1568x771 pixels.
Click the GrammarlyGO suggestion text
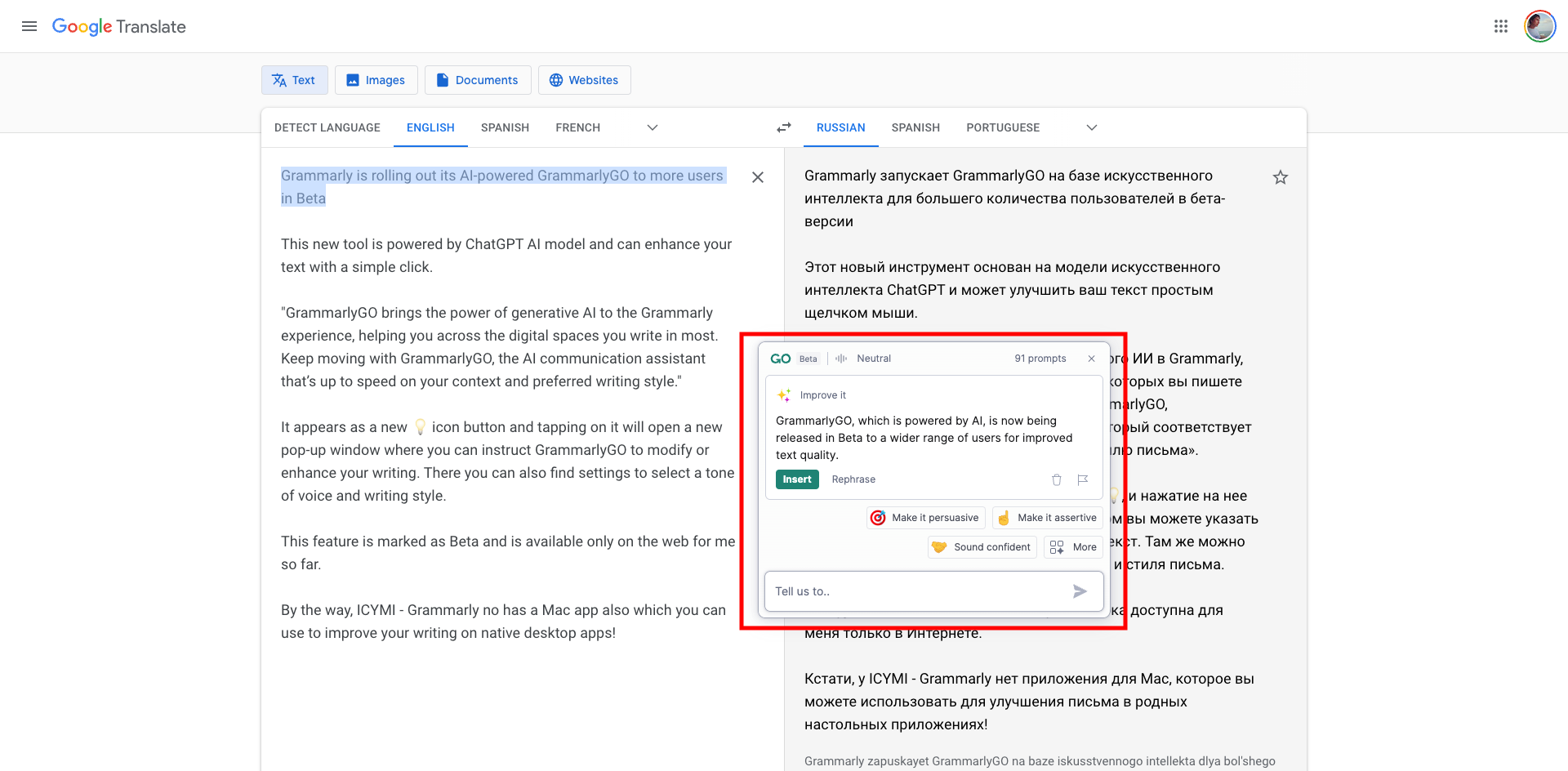(x=924, y=438)
